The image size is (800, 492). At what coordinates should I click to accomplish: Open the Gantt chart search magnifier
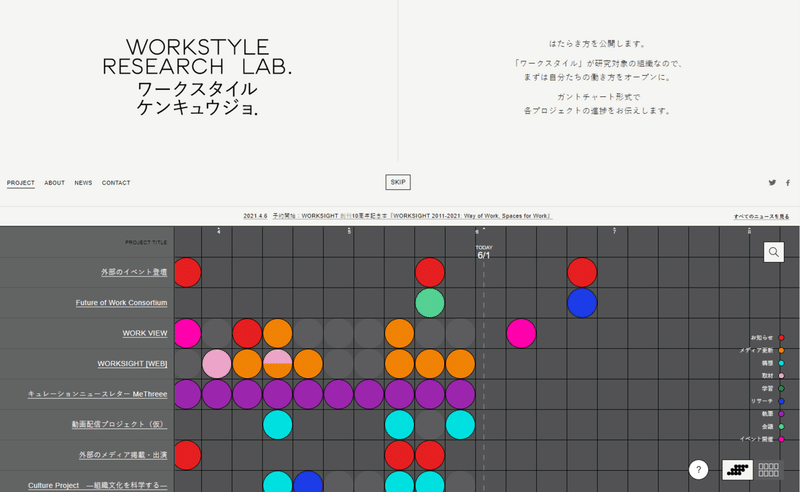click(773, 252)
